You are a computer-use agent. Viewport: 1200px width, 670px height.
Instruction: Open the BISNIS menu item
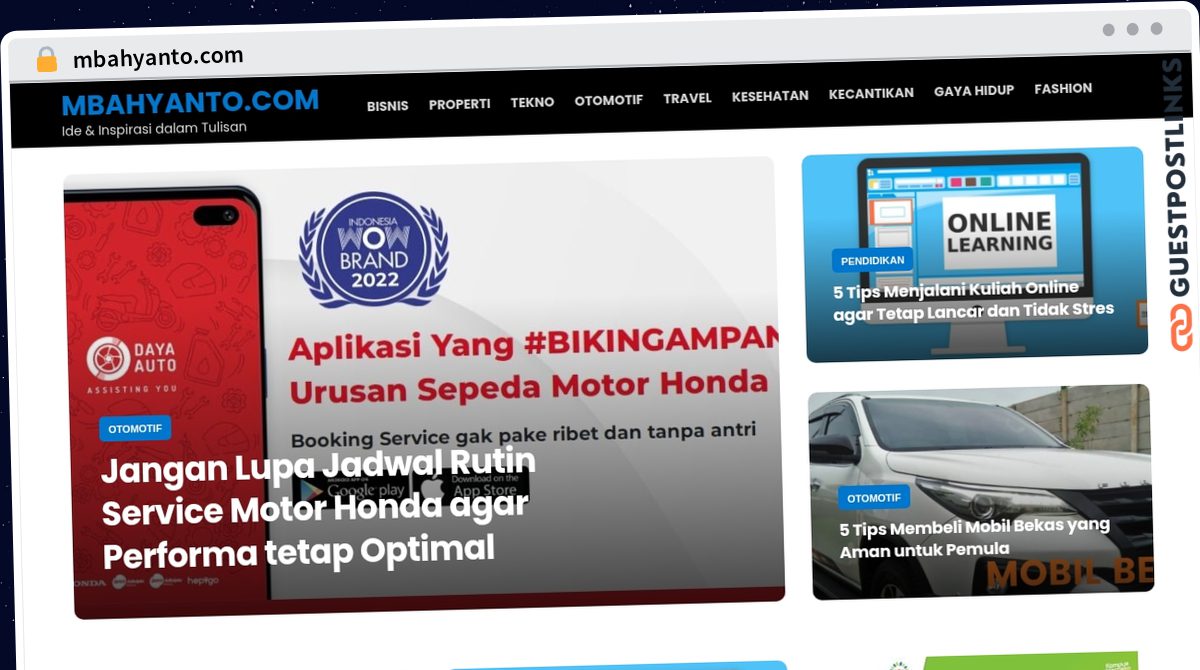[387, 105]
